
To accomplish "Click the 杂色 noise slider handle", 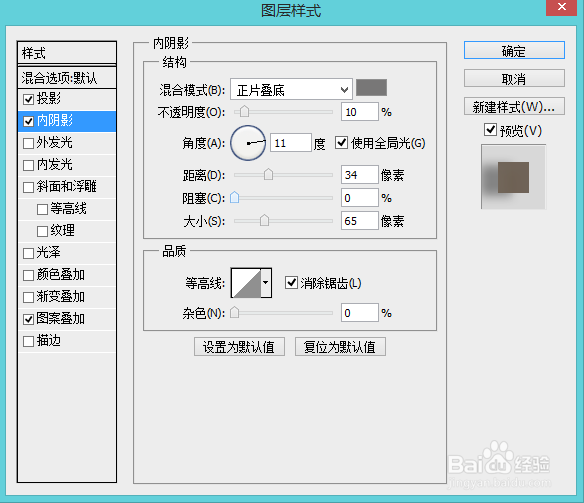I will pos(234,312).
